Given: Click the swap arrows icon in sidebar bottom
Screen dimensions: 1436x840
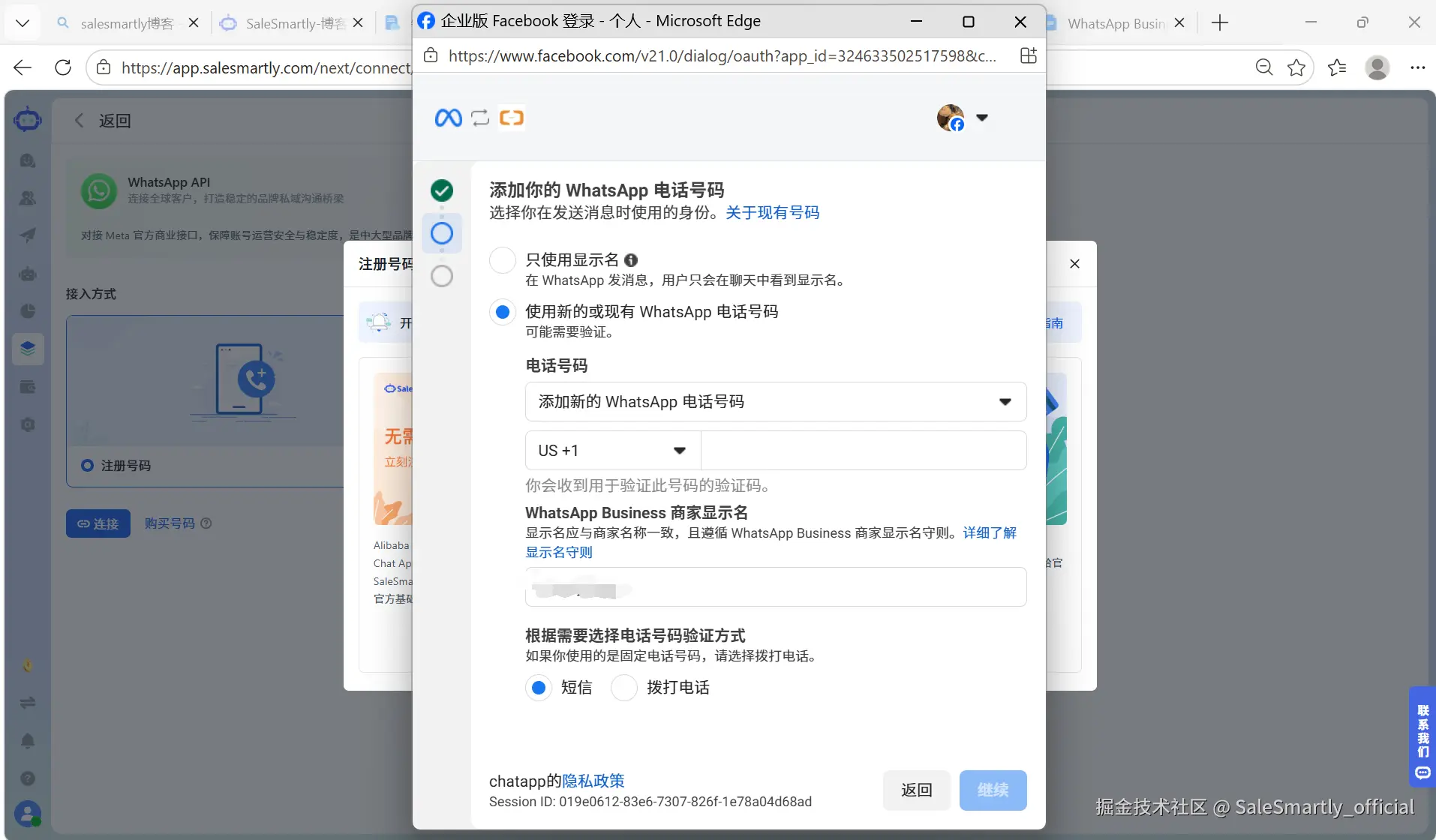Looking at the screenshot, I should pos(28,703).
